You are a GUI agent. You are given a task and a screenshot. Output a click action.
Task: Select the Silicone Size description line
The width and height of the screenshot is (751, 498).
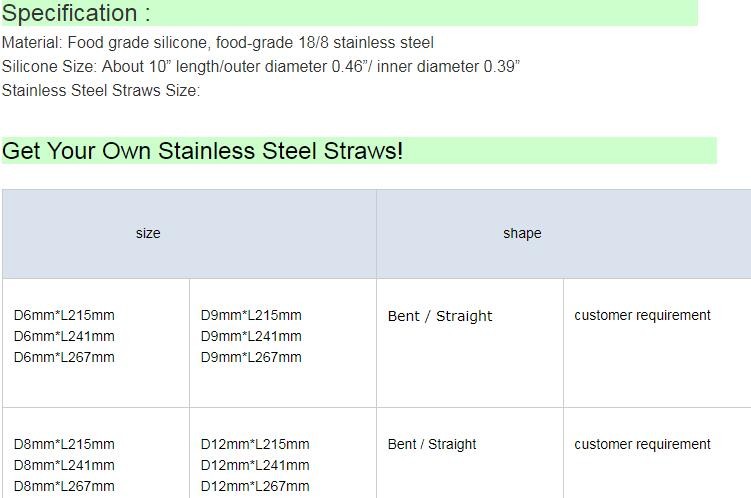[x=260, y=67]
